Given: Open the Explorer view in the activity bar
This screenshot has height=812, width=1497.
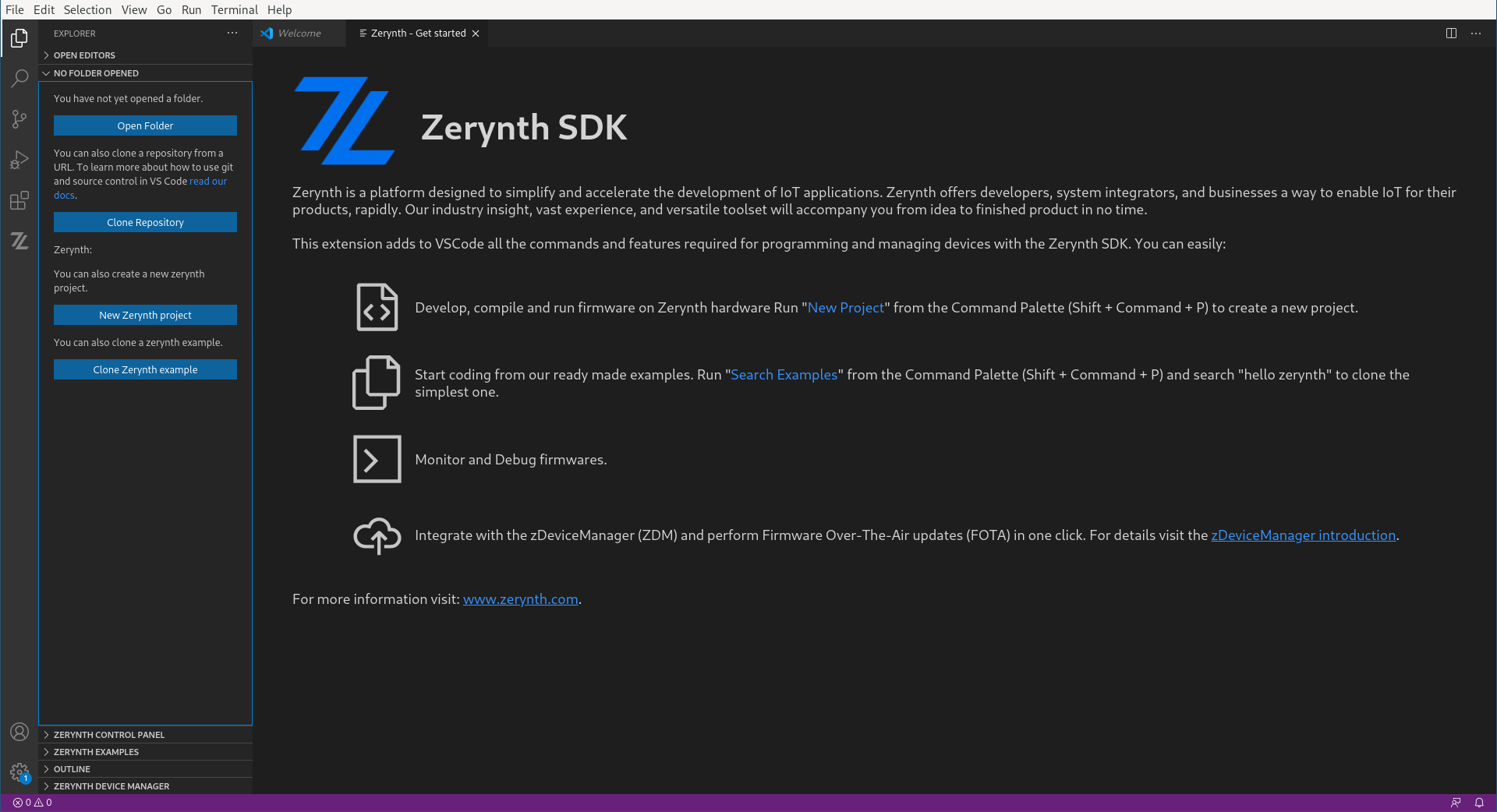Looking at the screenshot, I should (19, 37).
